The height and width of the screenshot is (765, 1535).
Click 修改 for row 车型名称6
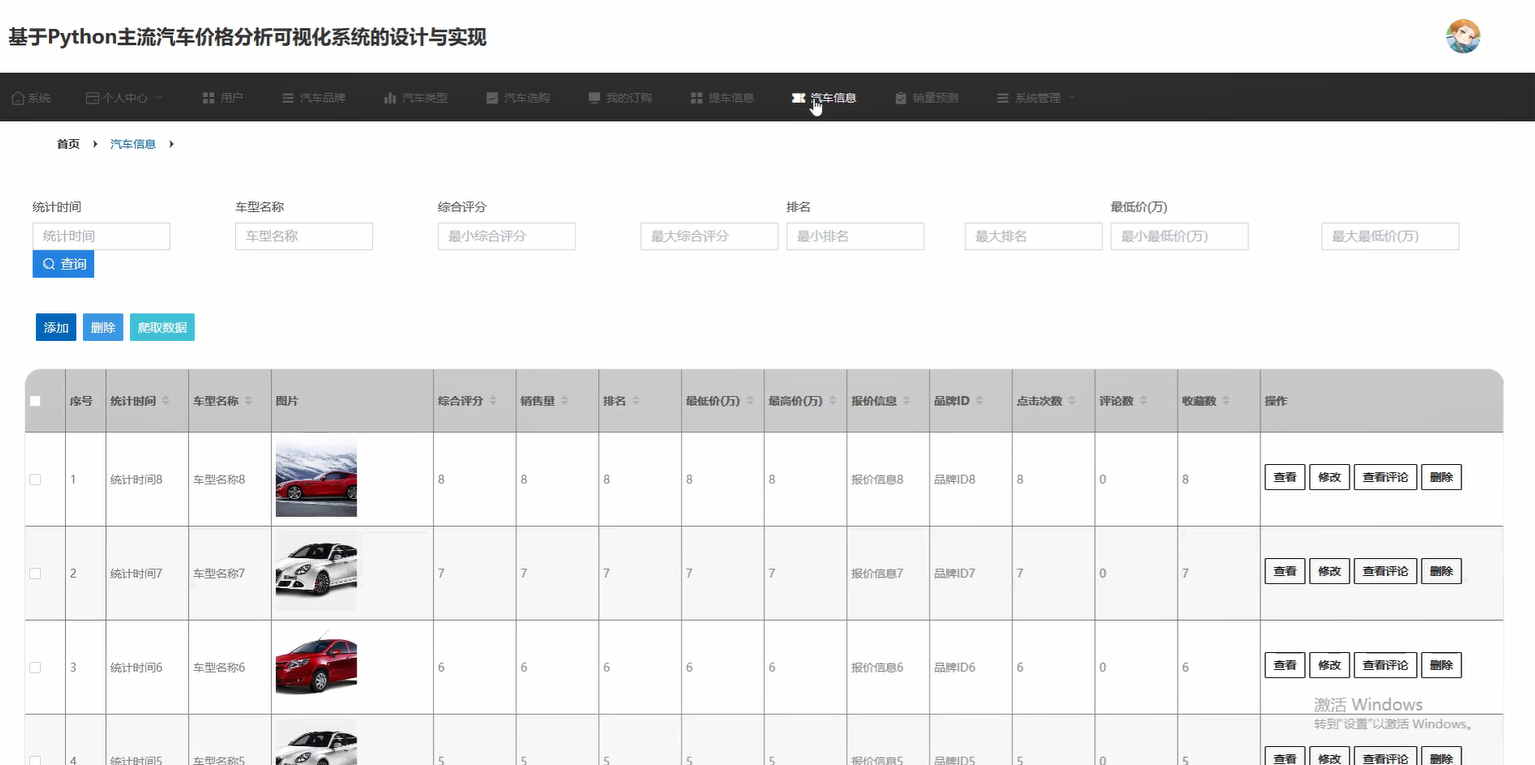tap(1329, 665)
